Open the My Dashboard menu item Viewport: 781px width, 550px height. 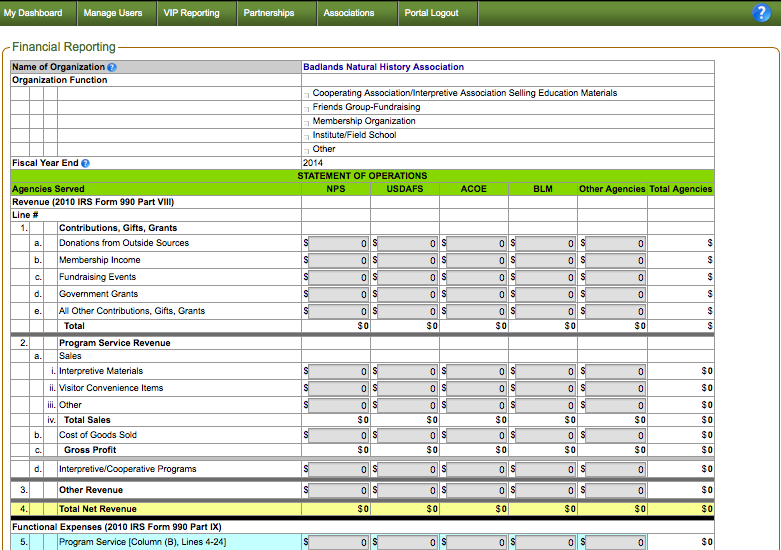(33, 13)
